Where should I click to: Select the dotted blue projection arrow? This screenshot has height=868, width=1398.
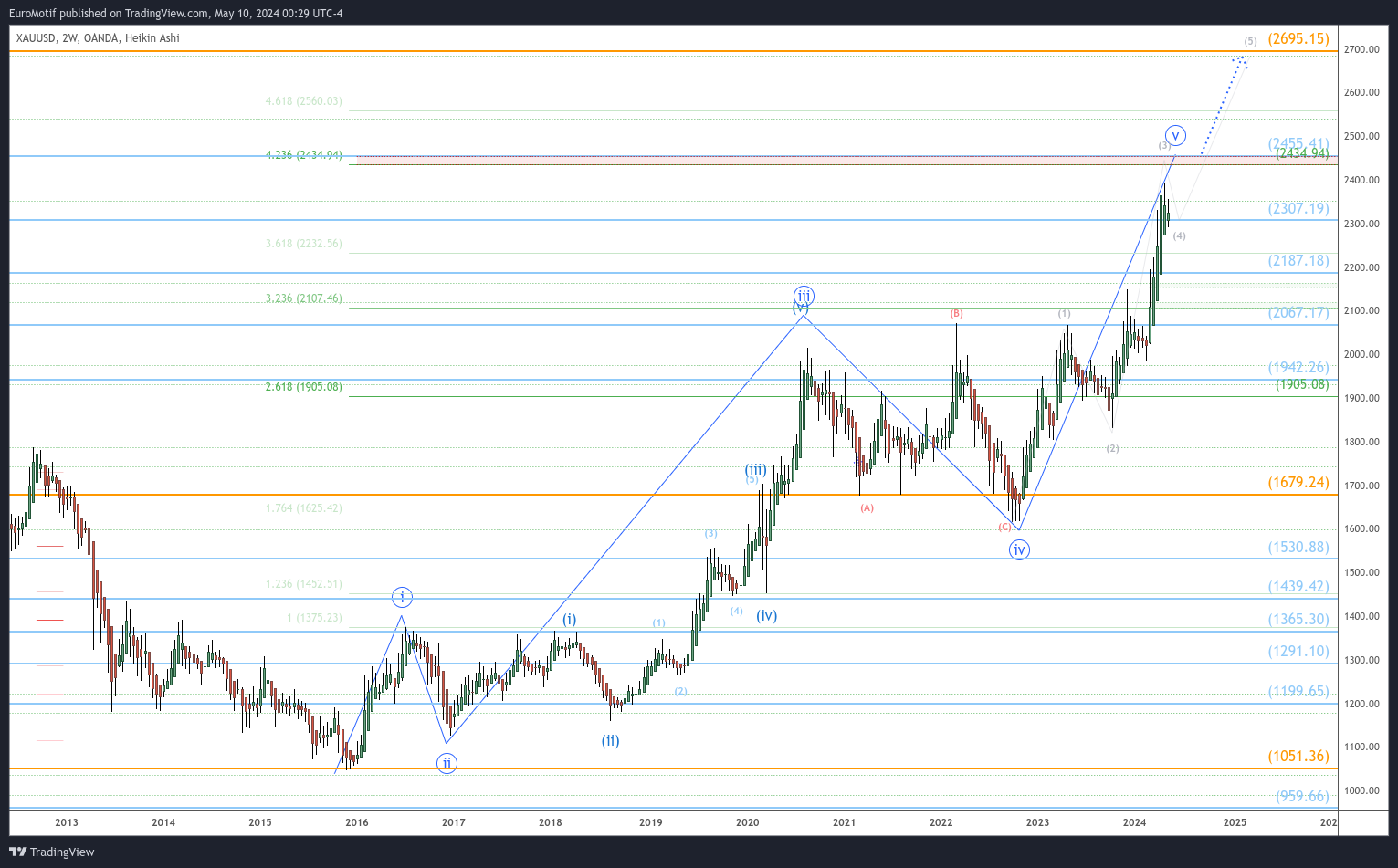(x=1222, y=105)
